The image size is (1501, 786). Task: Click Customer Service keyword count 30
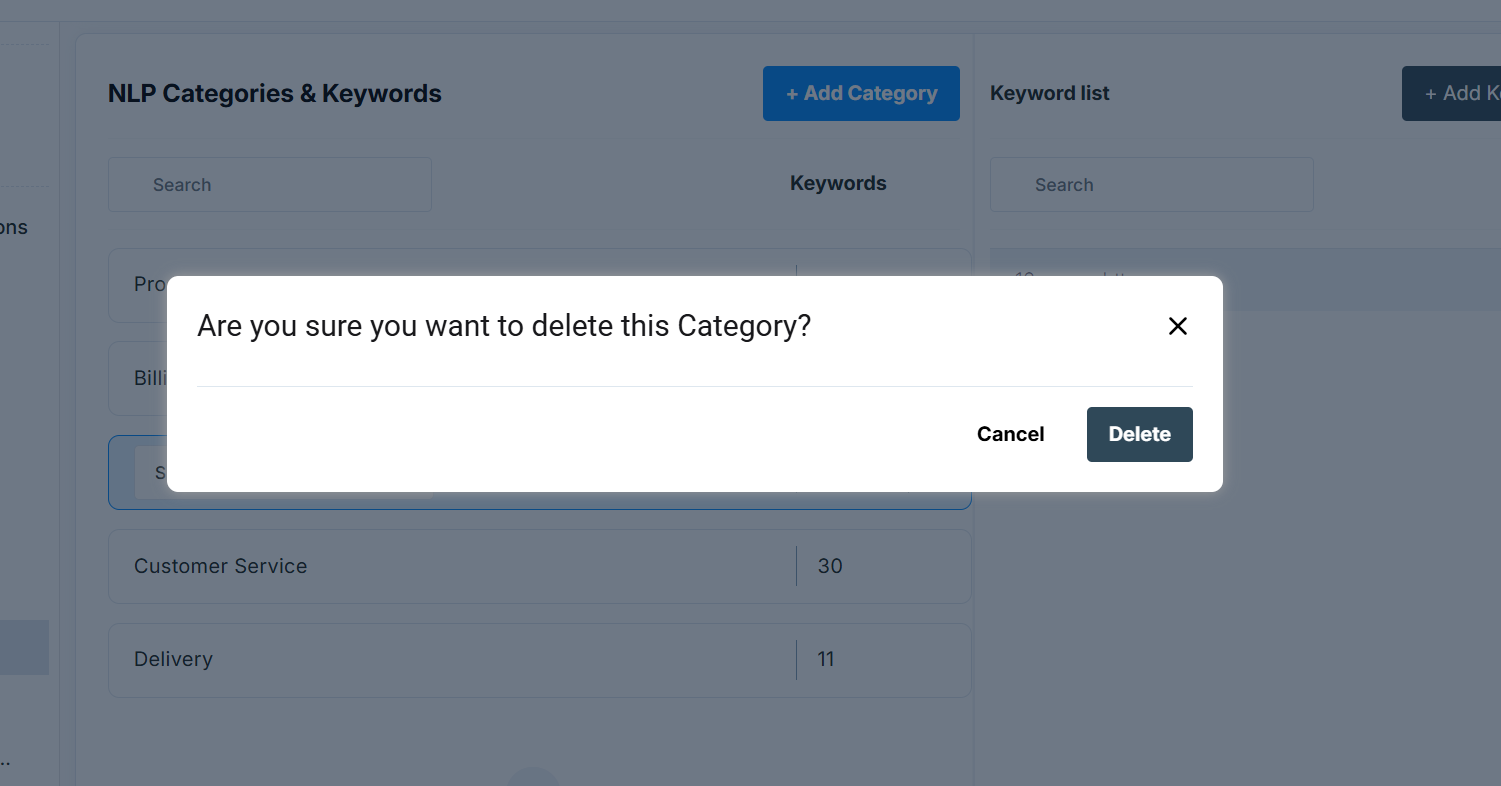[830, 566]
